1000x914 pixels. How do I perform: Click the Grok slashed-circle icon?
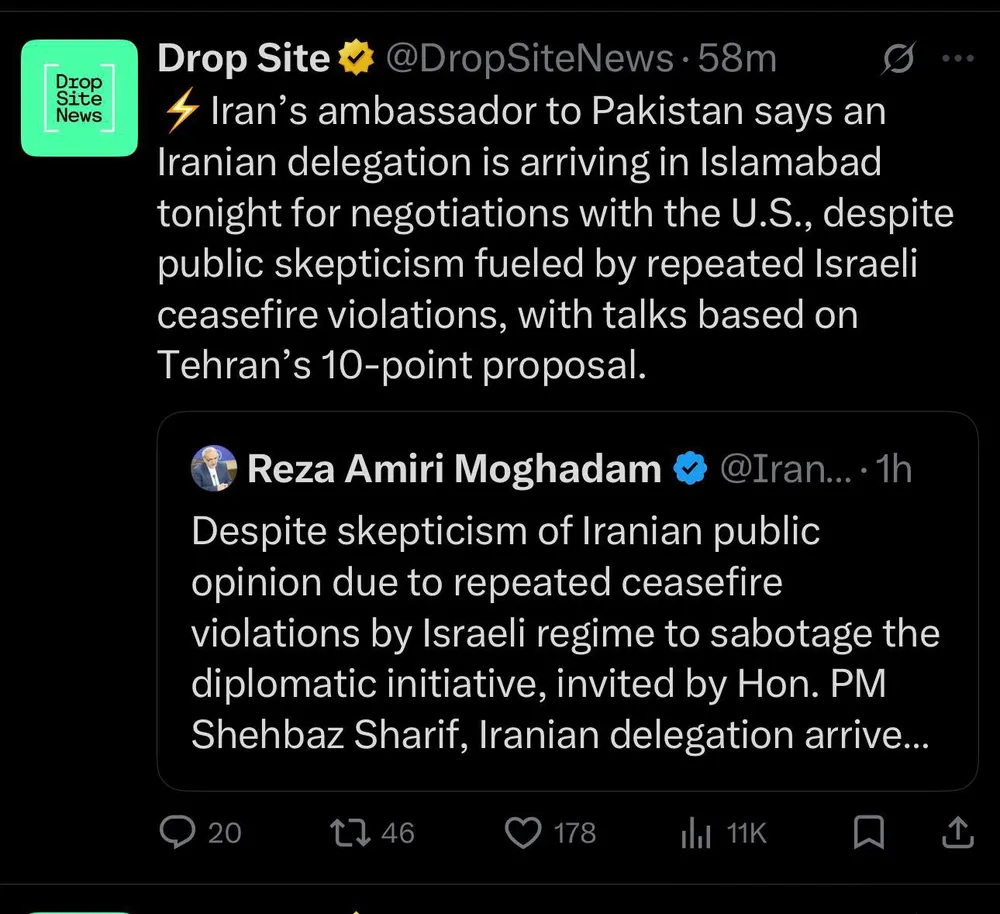click(897, 60)
